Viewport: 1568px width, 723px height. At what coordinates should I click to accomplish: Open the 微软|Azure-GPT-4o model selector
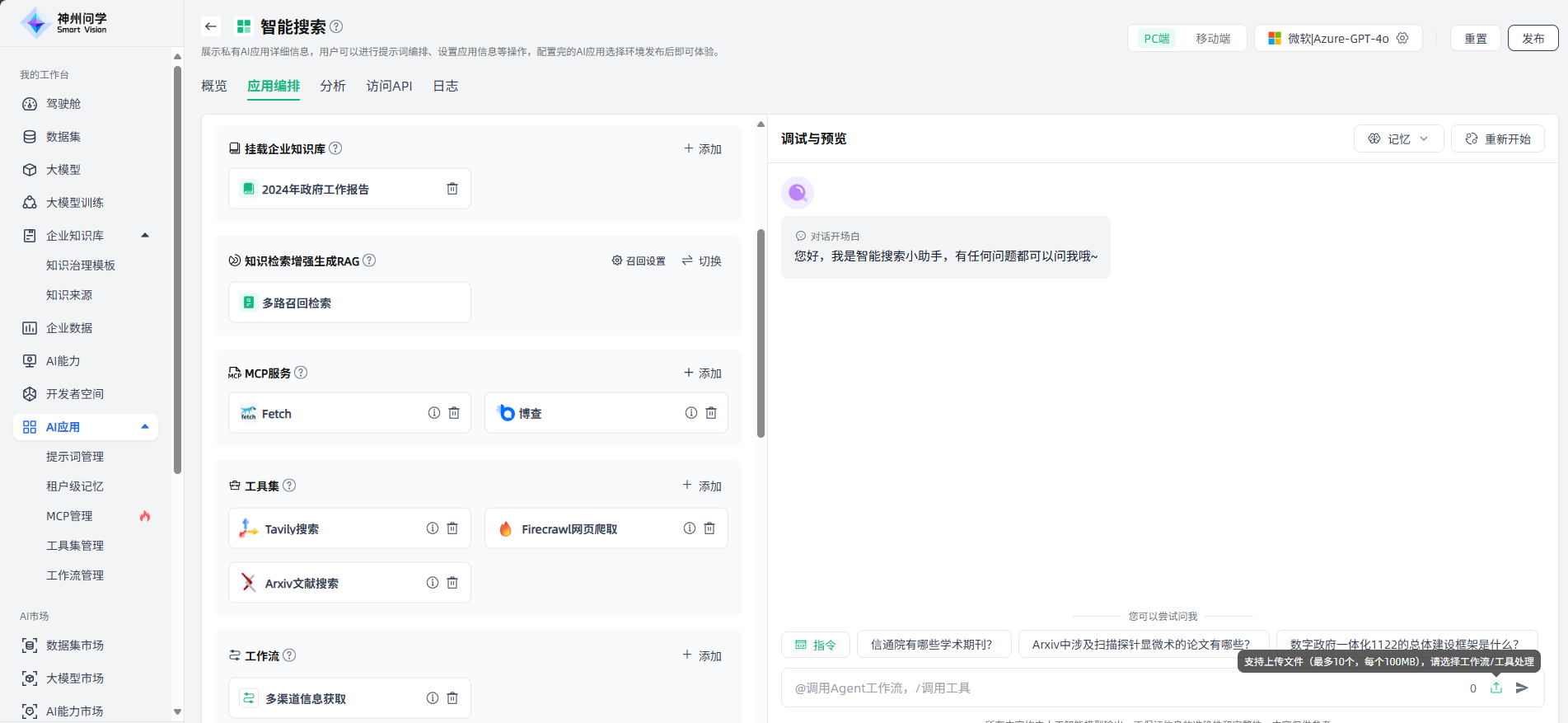pos(1338,39)
